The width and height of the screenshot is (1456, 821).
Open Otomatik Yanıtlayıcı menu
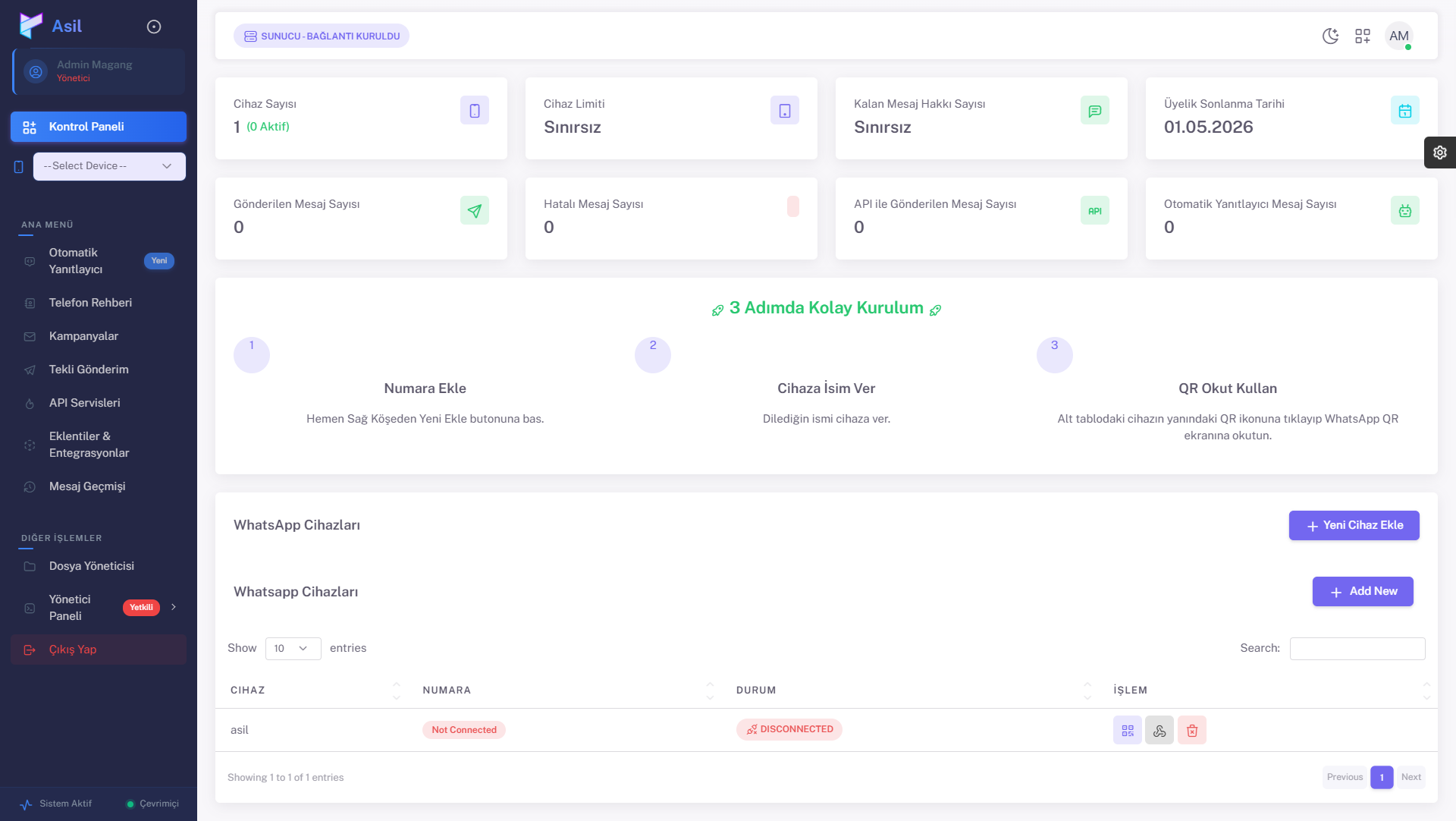pyautogui.click(x=99, y=261)
